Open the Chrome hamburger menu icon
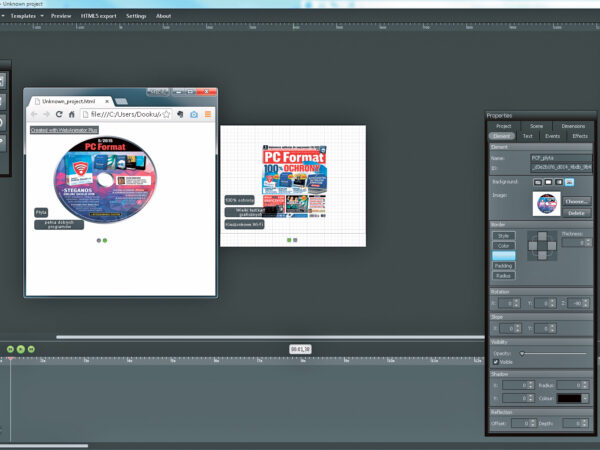Image resolution: width=600 pixels, height=450 pixels. [x=208, y=114]
